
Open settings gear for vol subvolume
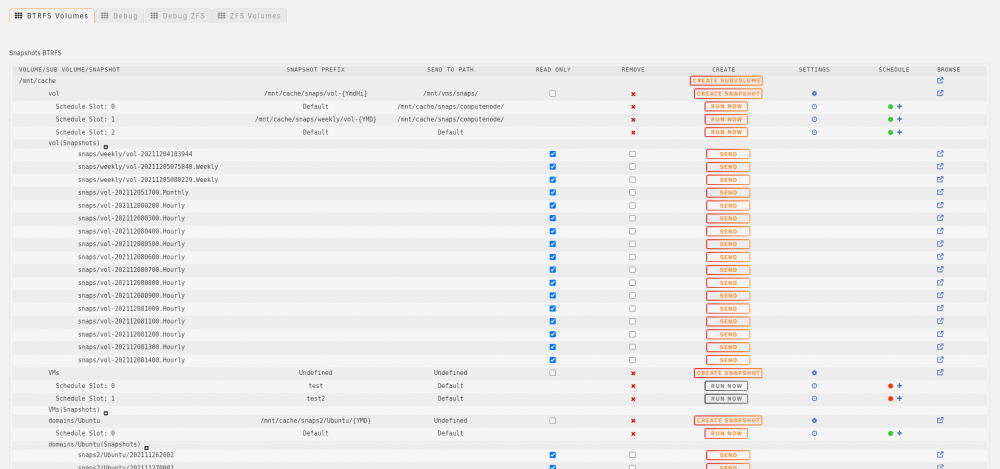[x=814, y=94]
